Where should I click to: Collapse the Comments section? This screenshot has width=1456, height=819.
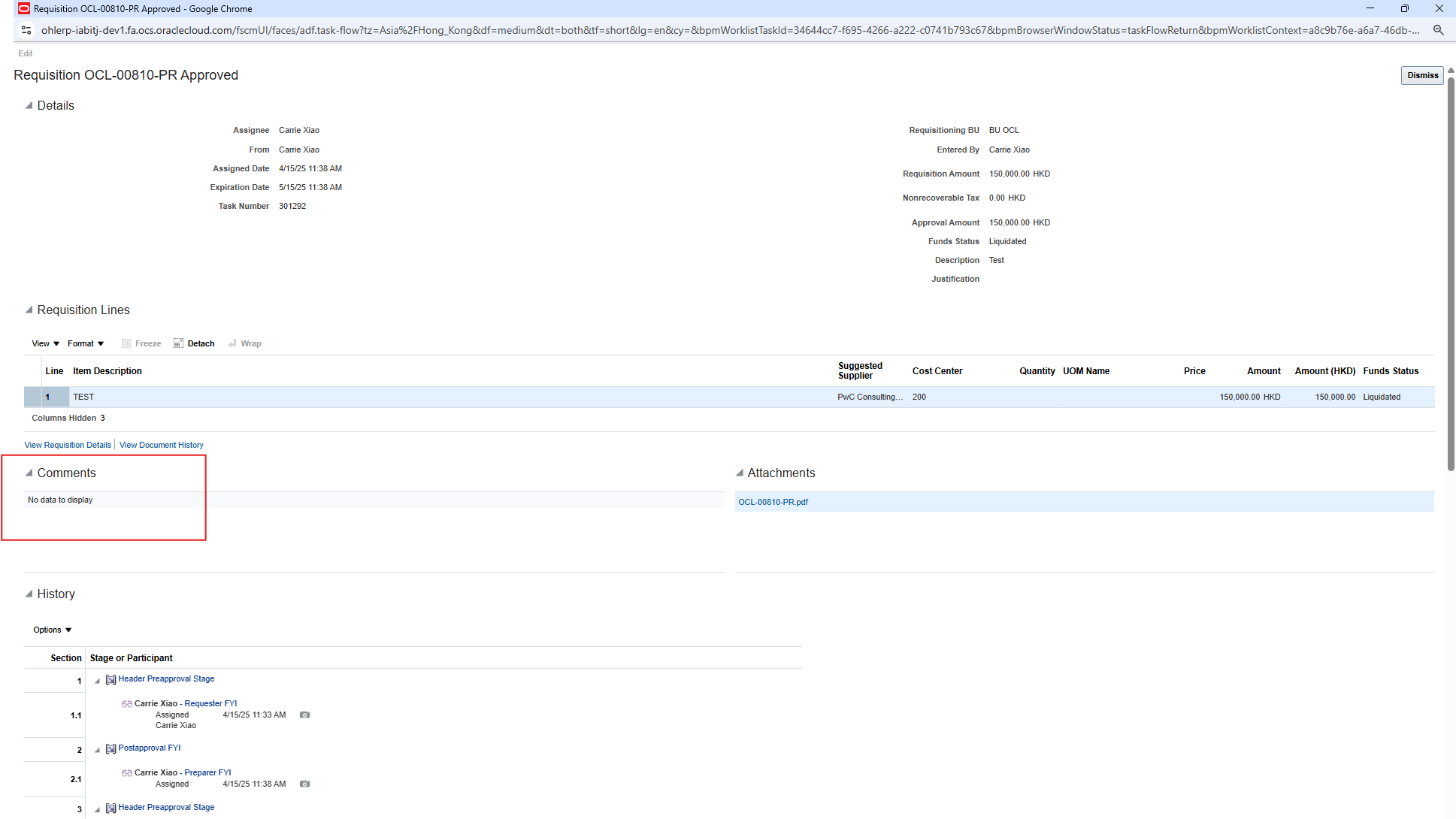pyautogui.click(x=29, y=473)
